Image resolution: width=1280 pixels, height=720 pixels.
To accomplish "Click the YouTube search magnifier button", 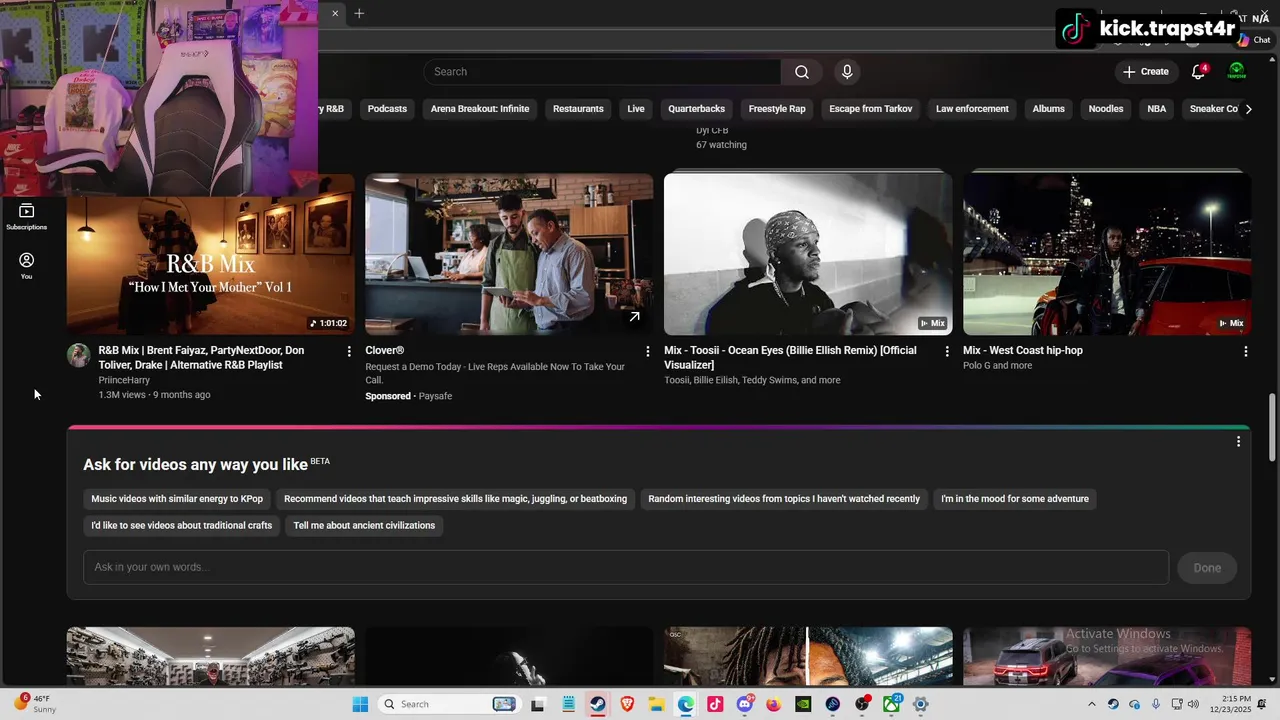I will point(802,72).
